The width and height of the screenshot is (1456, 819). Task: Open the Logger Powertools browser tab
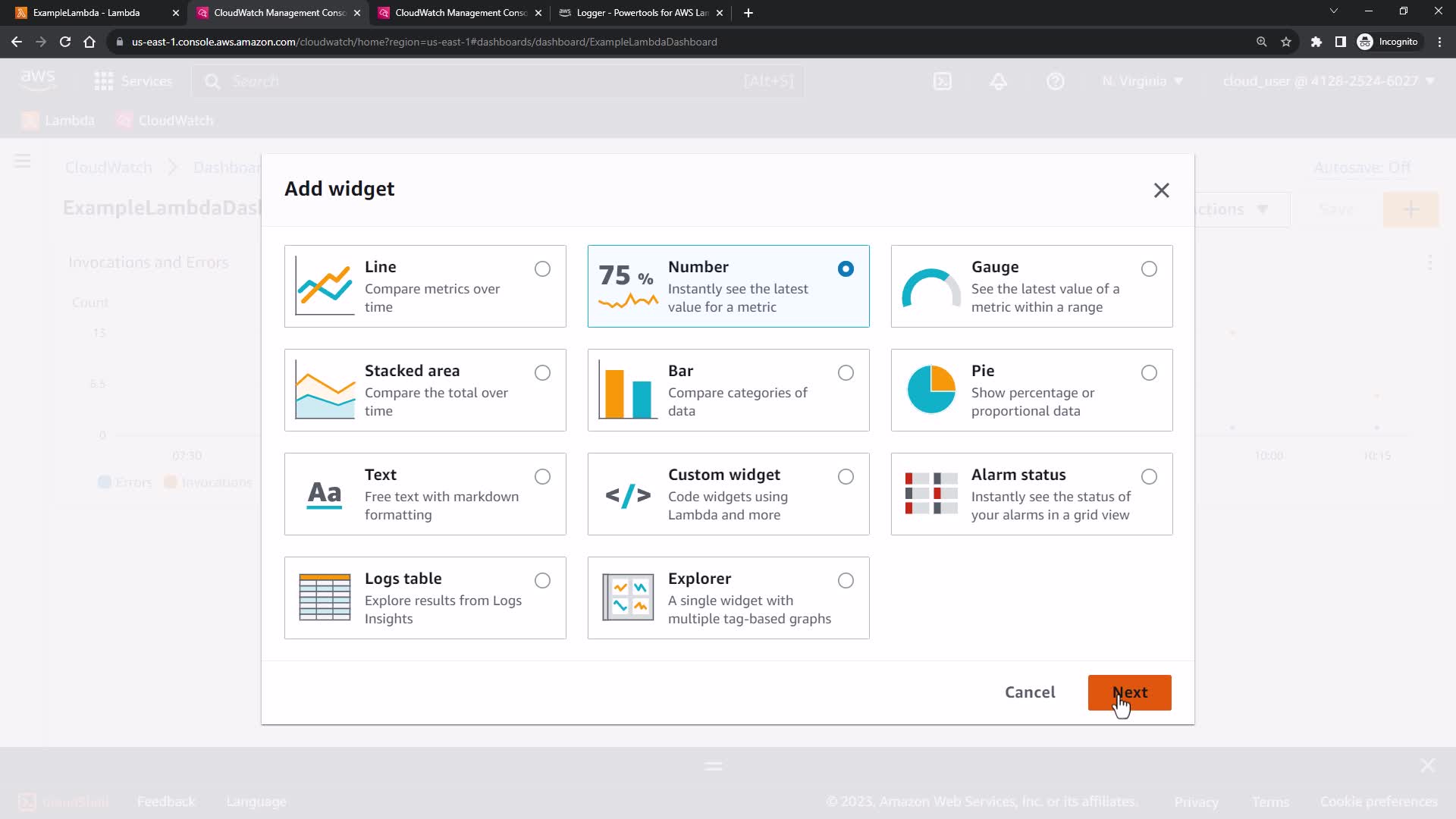pos(641,13)
